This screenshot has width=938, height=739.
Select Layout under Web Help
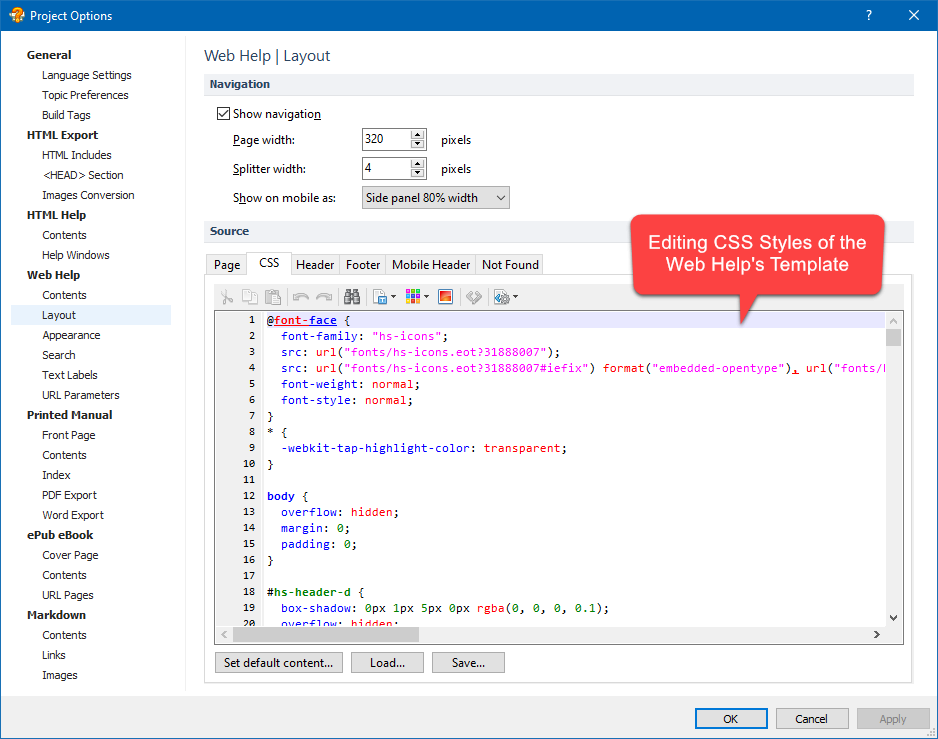pyautogui.click(x=91, y=315)
